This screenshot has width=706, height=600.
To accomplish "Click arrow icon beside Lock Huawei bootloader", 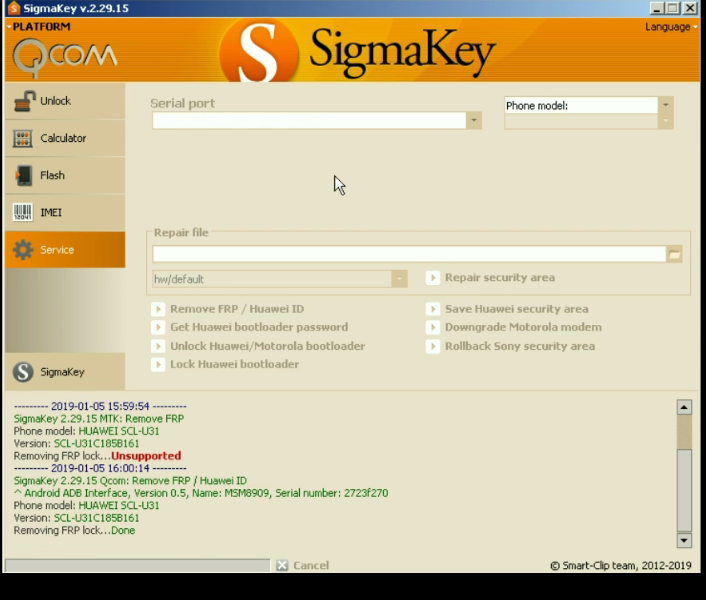I will (158, 364).
